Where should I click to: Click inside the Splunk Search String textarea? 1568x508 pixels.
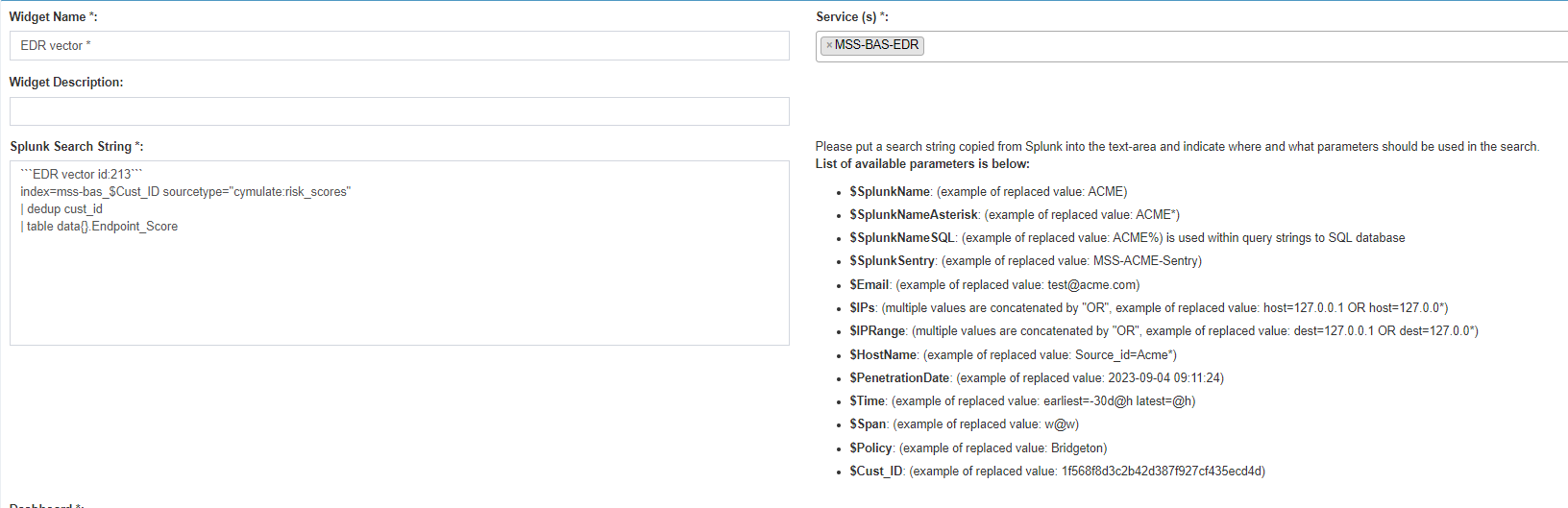pos(400,253)
